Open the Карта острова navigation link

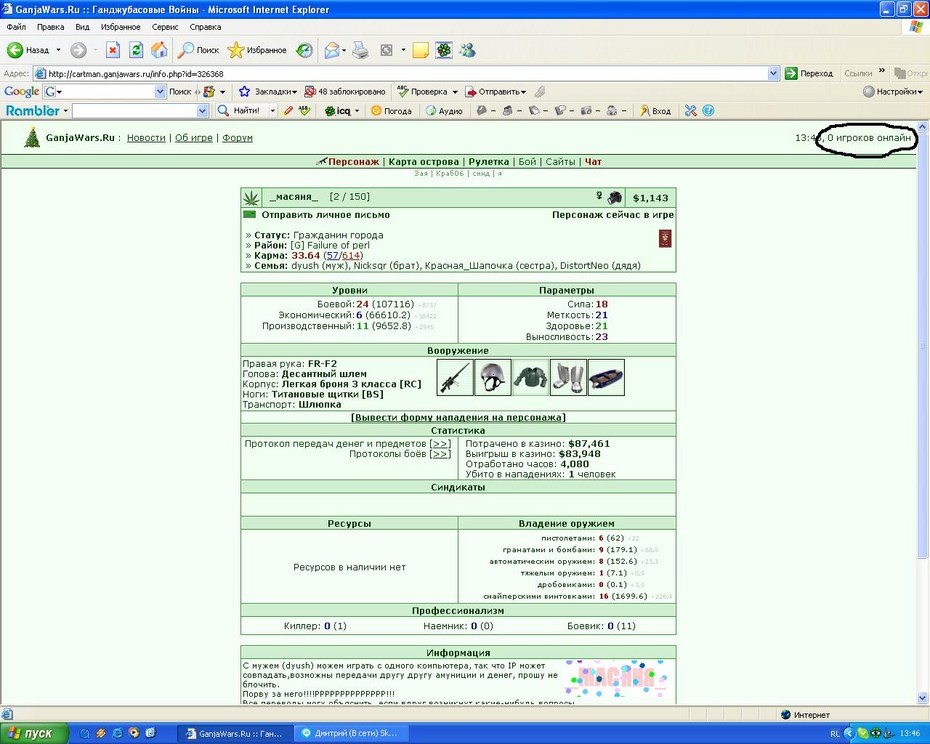click(x=423, y=161)
